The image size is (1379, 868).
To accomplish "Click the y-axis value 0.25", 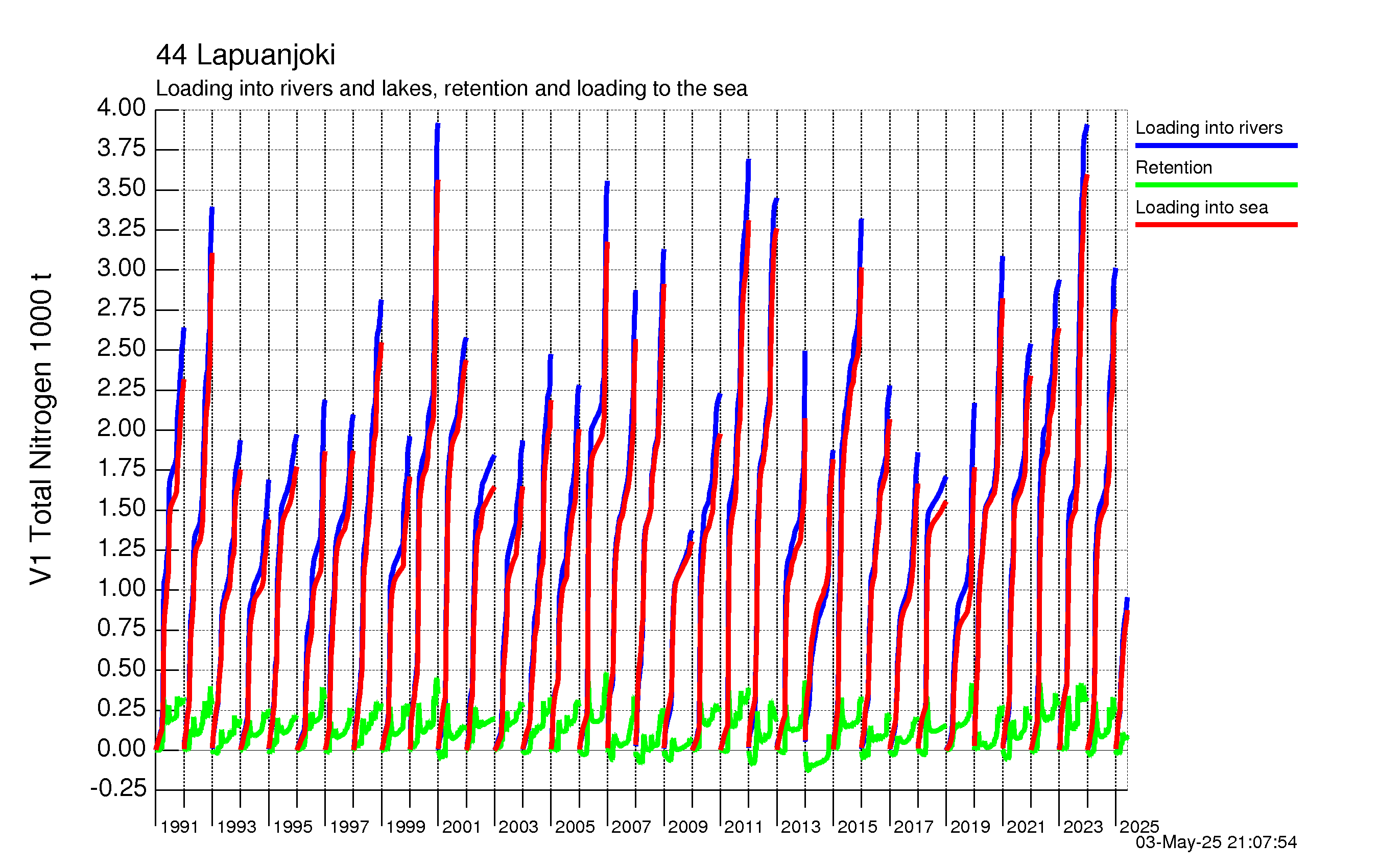I will [122, 708].
